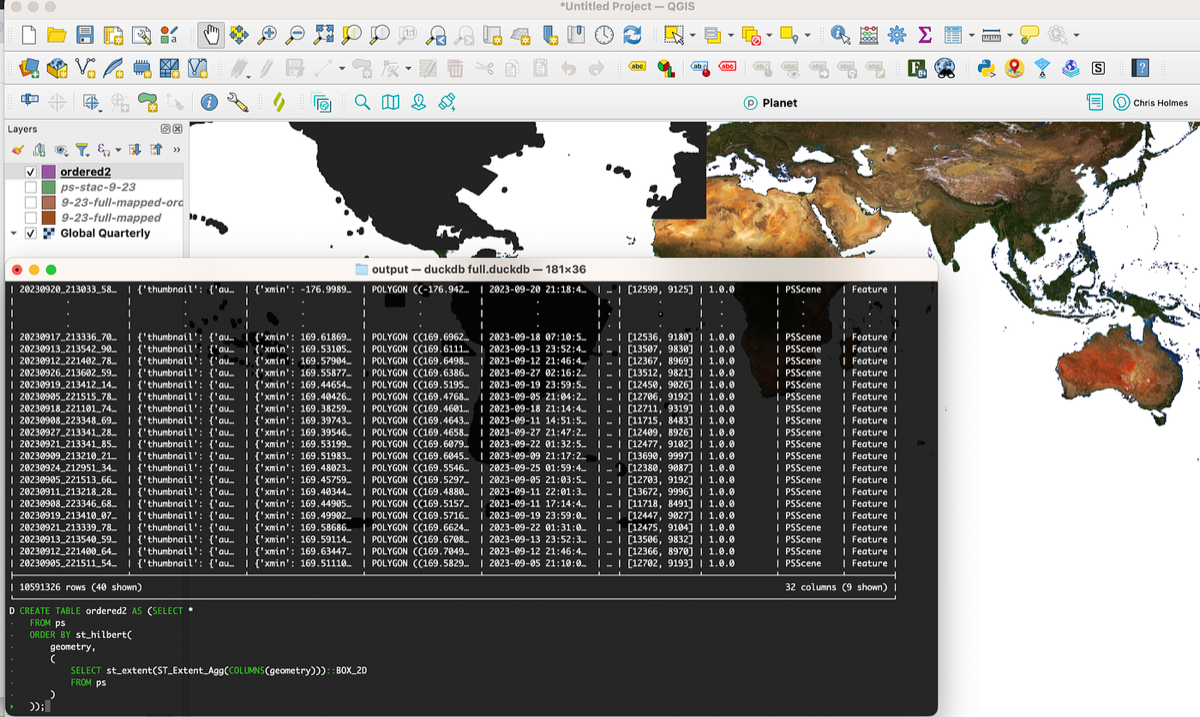Show more Layers panel tools chevron
The image size is (1200, 717).
[x=178, y=150]
